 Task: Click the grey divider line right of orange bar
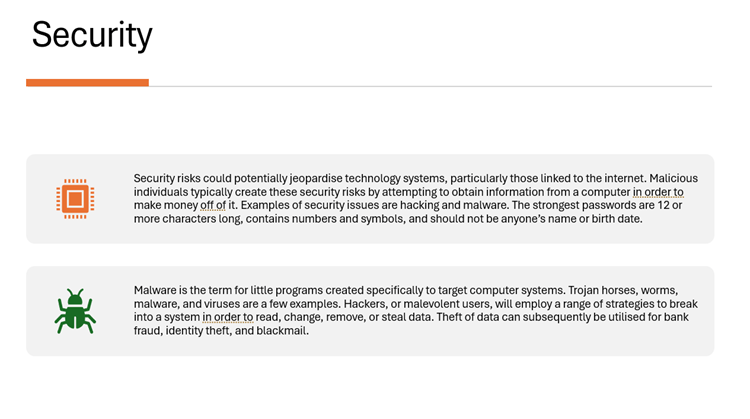tap(430, 86)
